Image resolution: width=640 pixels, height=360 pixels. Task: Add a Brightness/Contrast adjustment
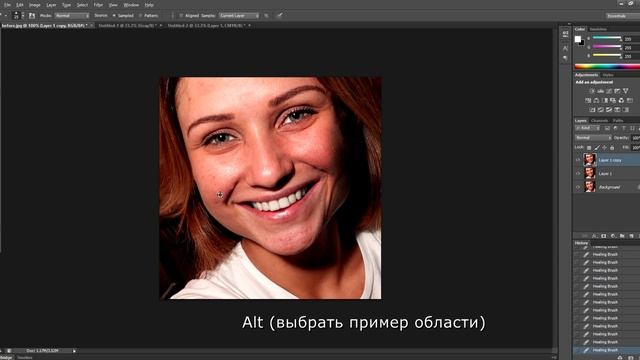tap(592, 91)
